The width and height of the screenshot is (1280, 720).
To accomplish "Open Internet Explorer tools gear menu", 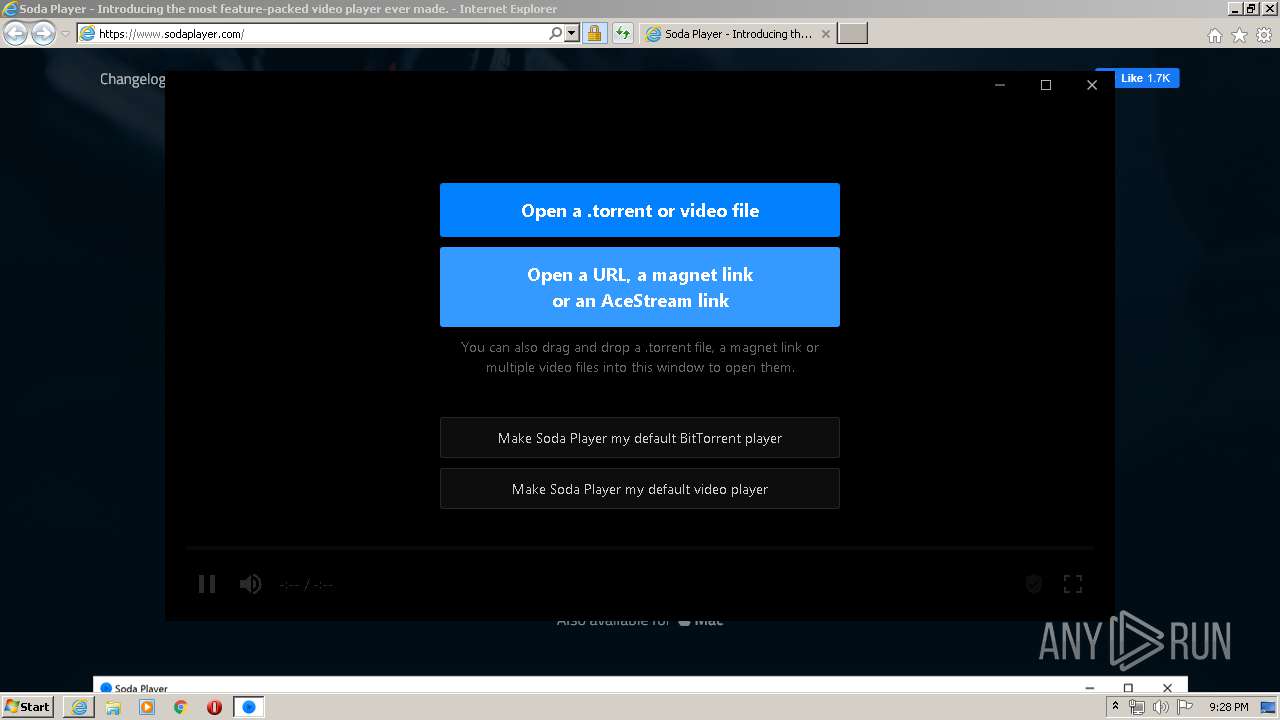I will tap(1264, 35).
